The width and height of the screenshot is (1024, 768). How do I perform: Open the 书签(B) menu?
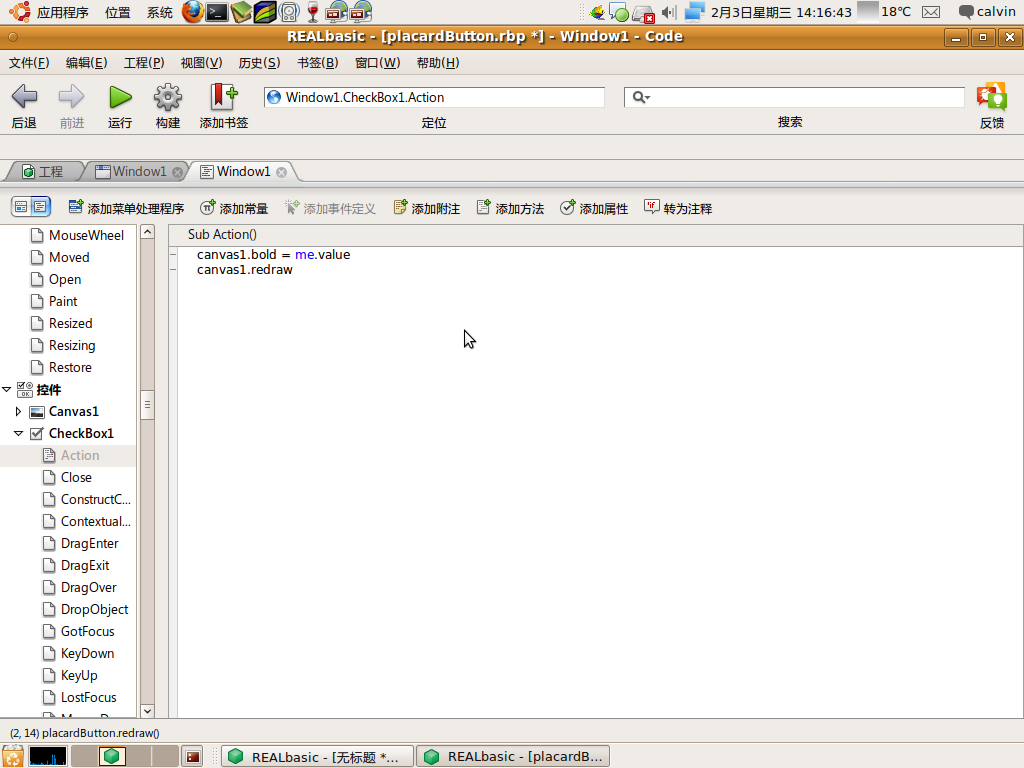pyautogui.click(x=317, y=63)
